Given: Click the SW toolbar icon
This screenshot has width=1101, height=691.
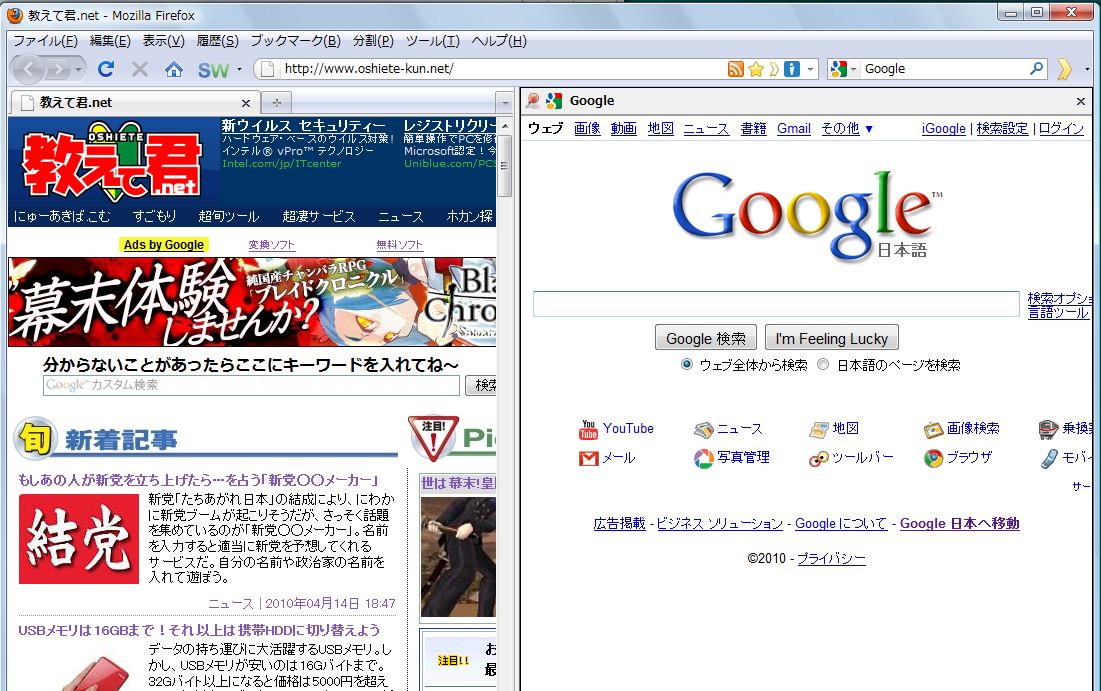Looking at the screenshot, I should click(213, 70).
